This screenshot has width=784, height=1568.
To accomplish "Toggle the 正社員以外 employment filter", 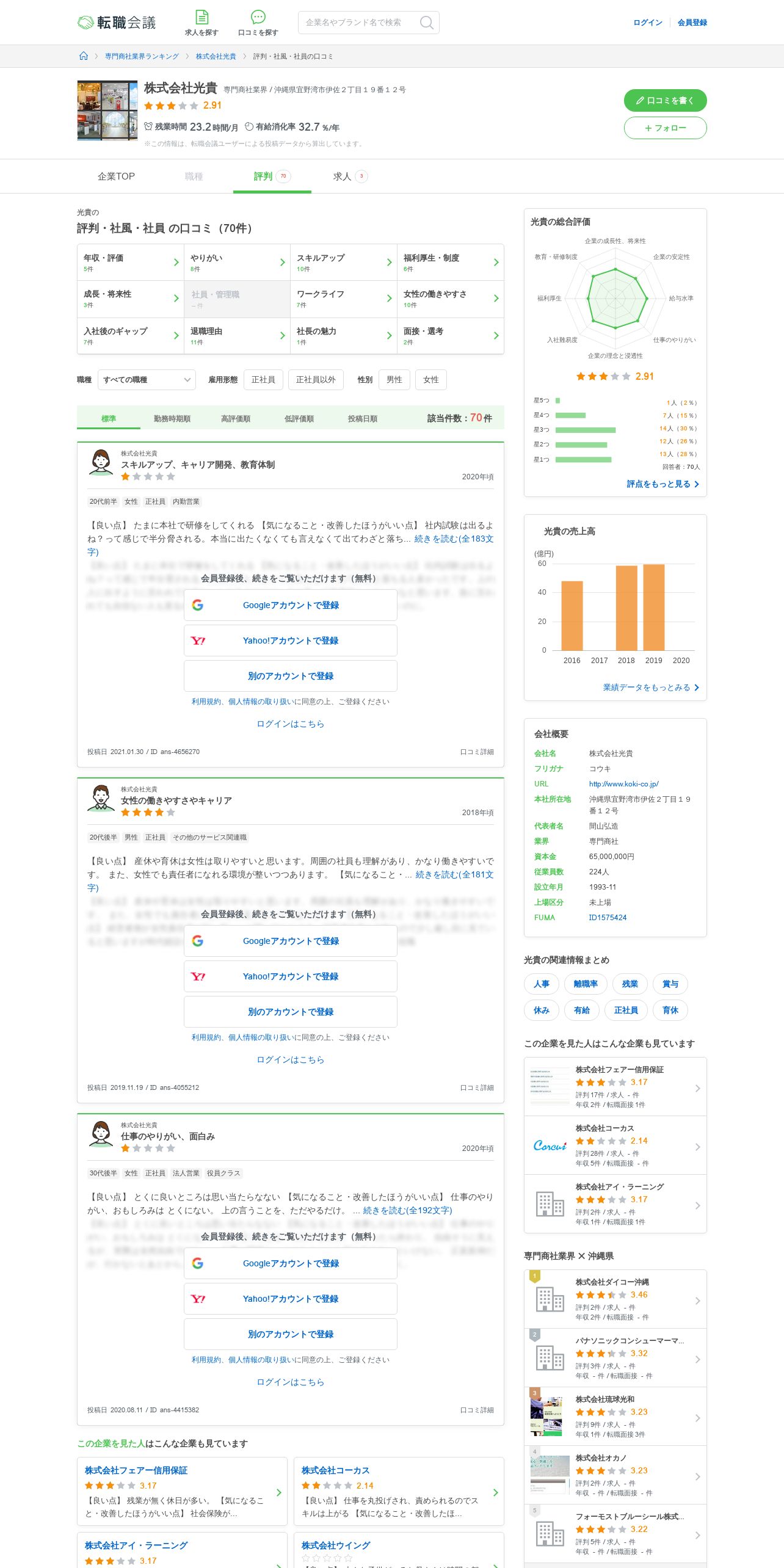I will 316,380.
